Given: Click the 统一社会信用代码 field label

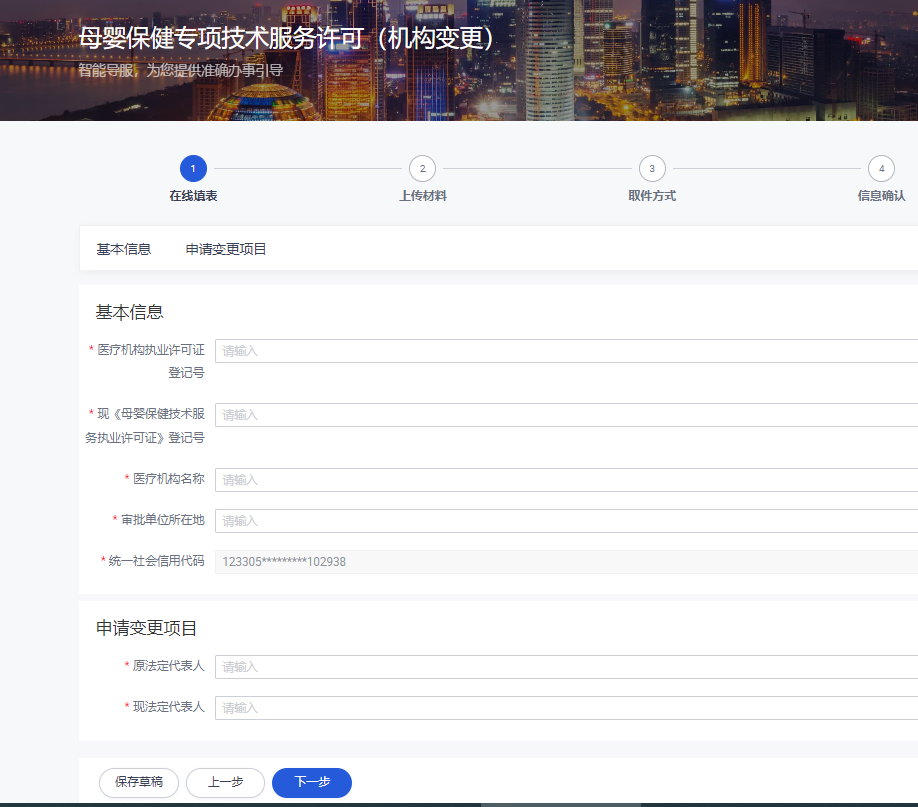Looking at the screenshot, I should (156, 560).
